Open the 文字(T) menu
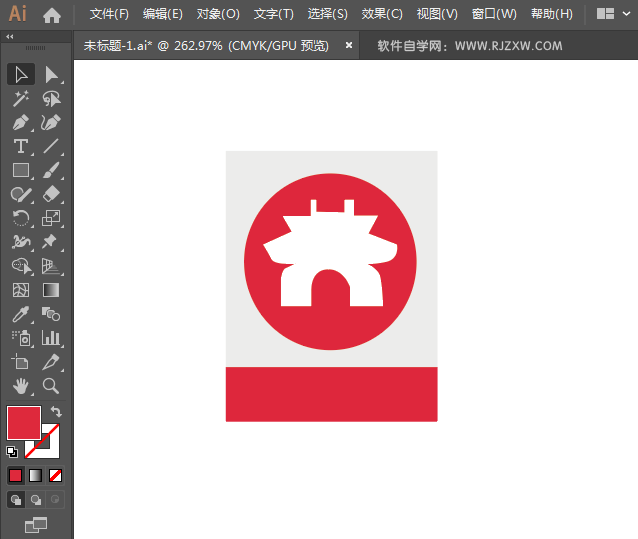This screenshot has height=539, width=638. [273, 14]
